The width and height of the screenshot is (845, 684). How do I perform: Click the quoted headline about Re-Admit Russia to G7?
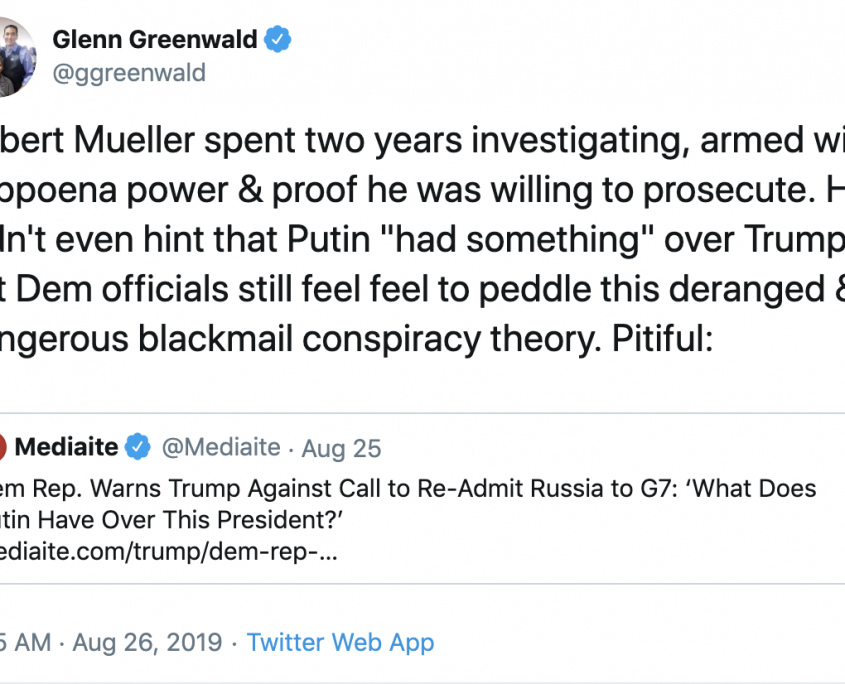(x=400, y=489)
